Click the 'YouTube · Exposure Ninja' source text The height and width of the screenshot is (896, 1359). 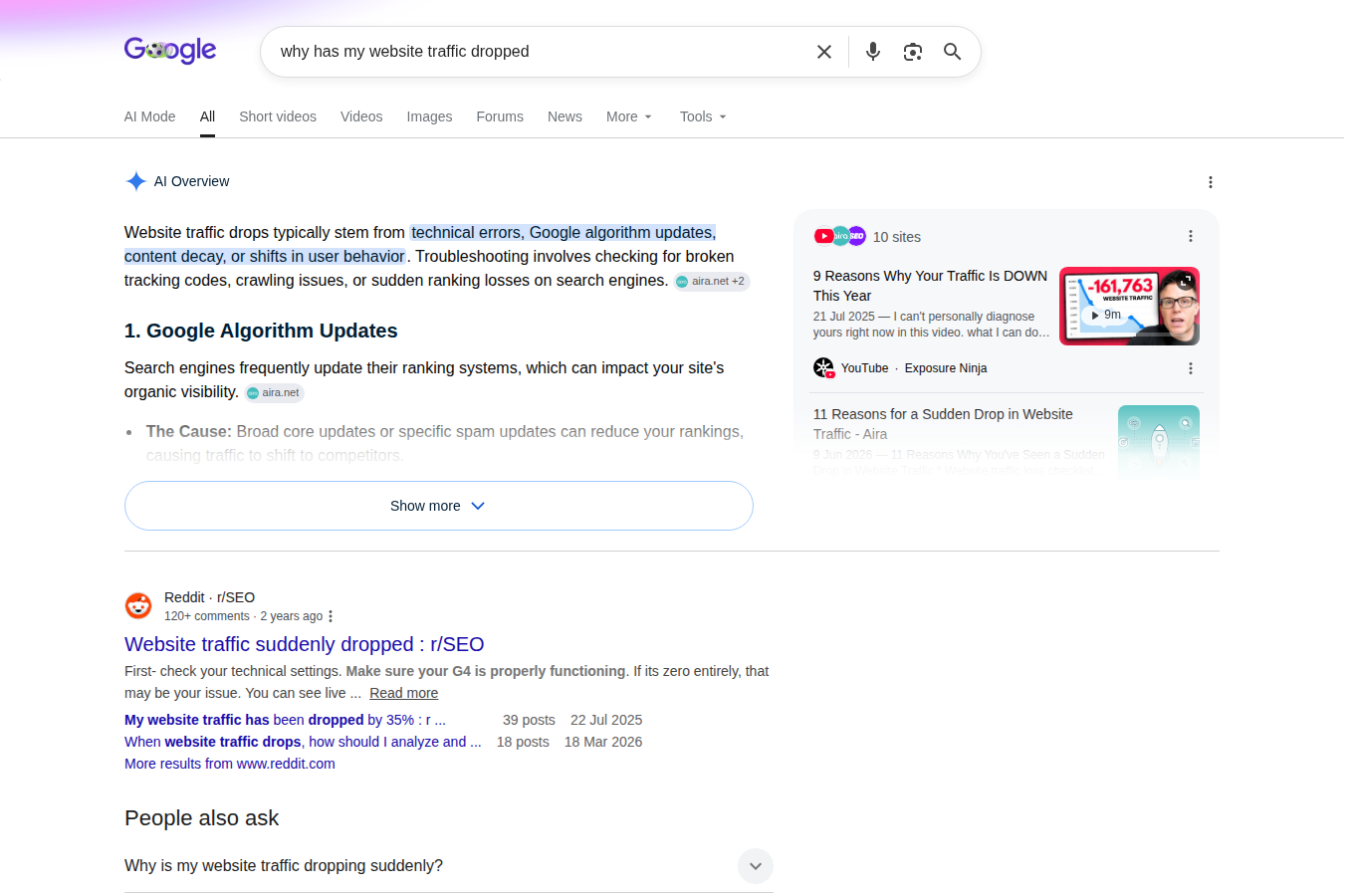[x=914, y=368]
